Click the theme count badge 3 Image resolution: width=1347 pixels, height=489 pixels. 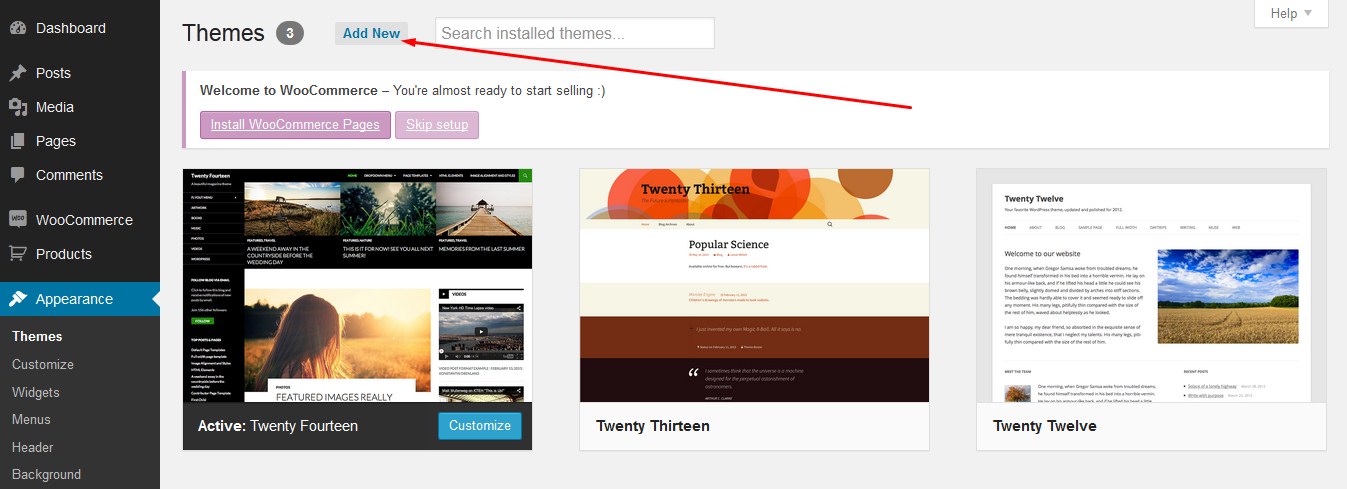(x=290, y=33)
